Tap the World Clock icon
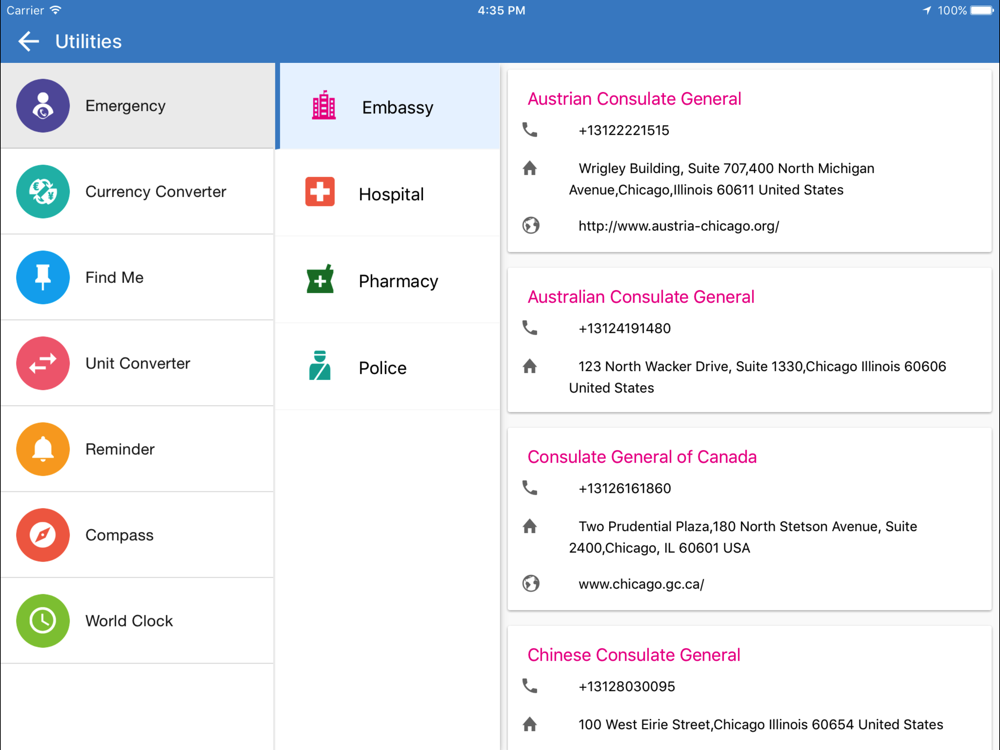Screen dimensions: 1000x750 [43, 621]
